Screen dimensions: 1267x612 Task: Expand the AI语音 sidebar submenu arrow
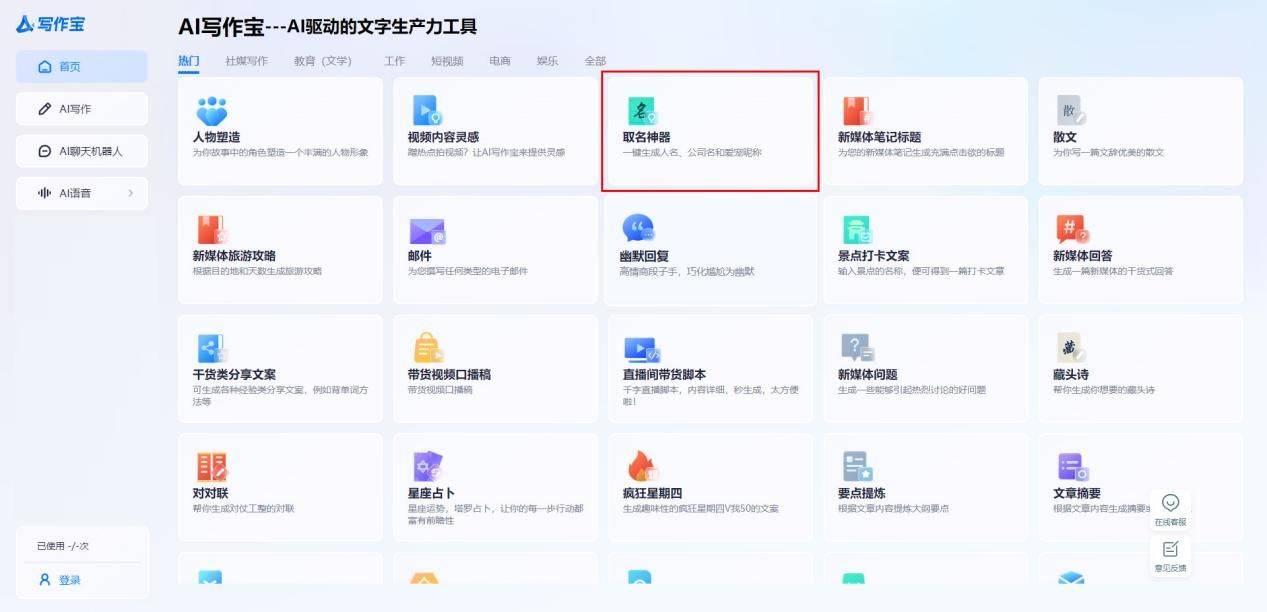click(x=130, y=193)
